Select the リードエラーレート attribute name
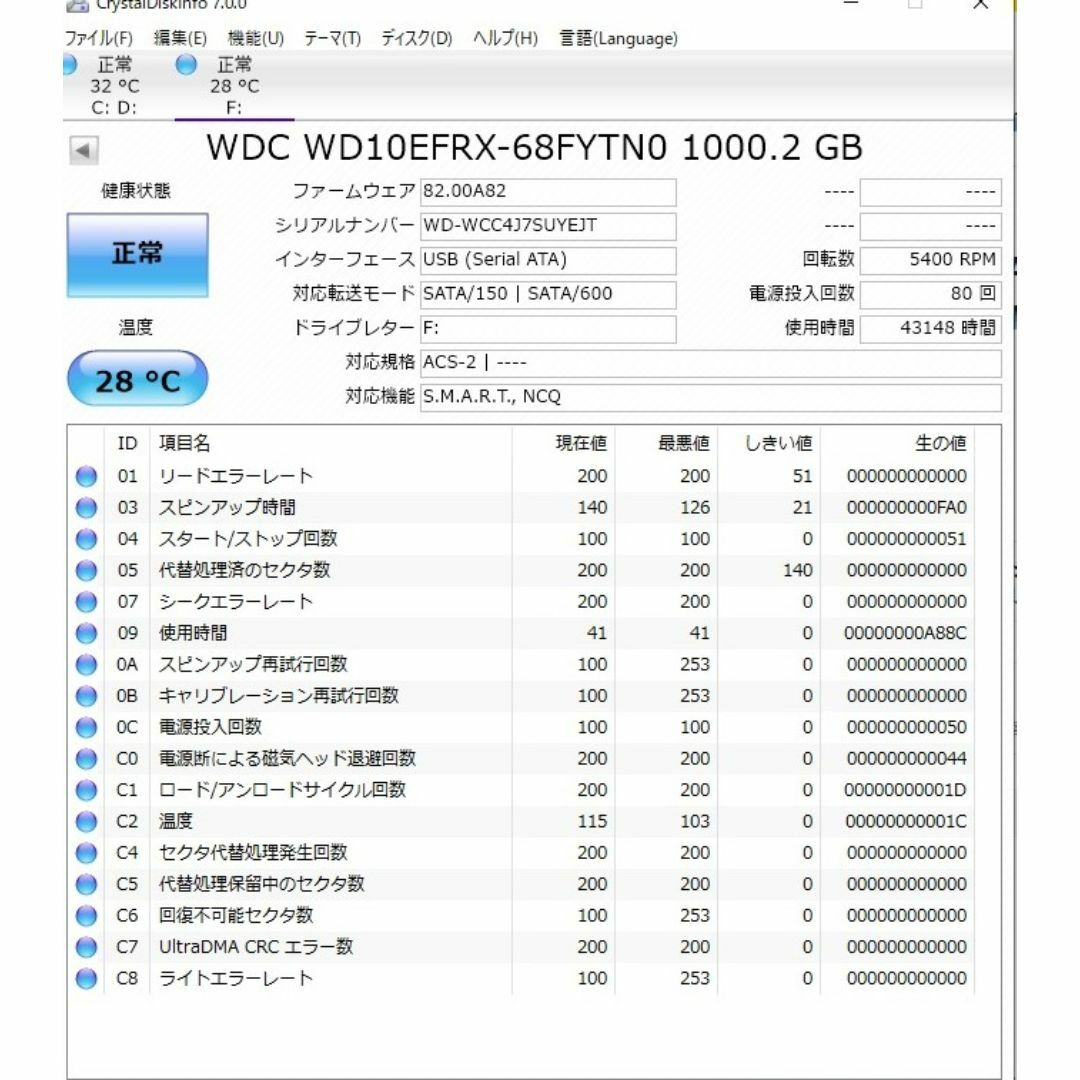The width and height of the screenshot is (1080, 1080). pos(236,477)
